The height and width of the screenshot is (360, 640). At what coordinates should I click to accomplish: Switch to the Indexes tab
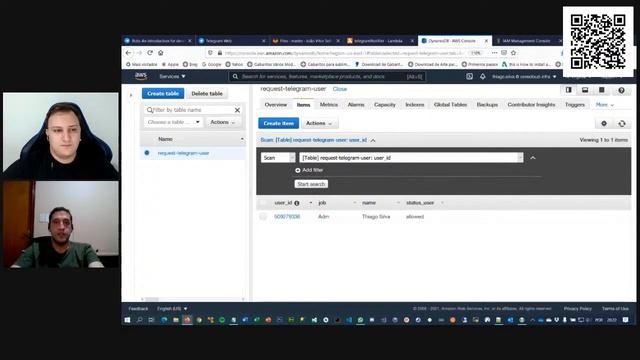coord(415,105)
